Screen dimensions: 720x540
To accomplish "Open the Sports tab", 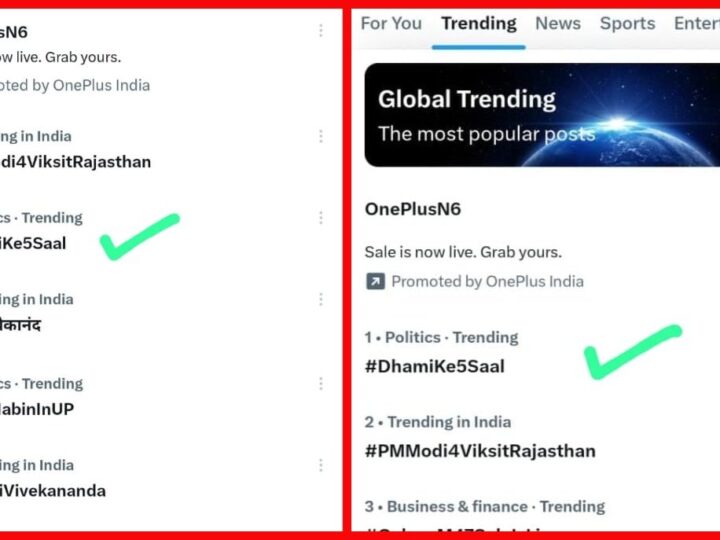I will 627,23.
